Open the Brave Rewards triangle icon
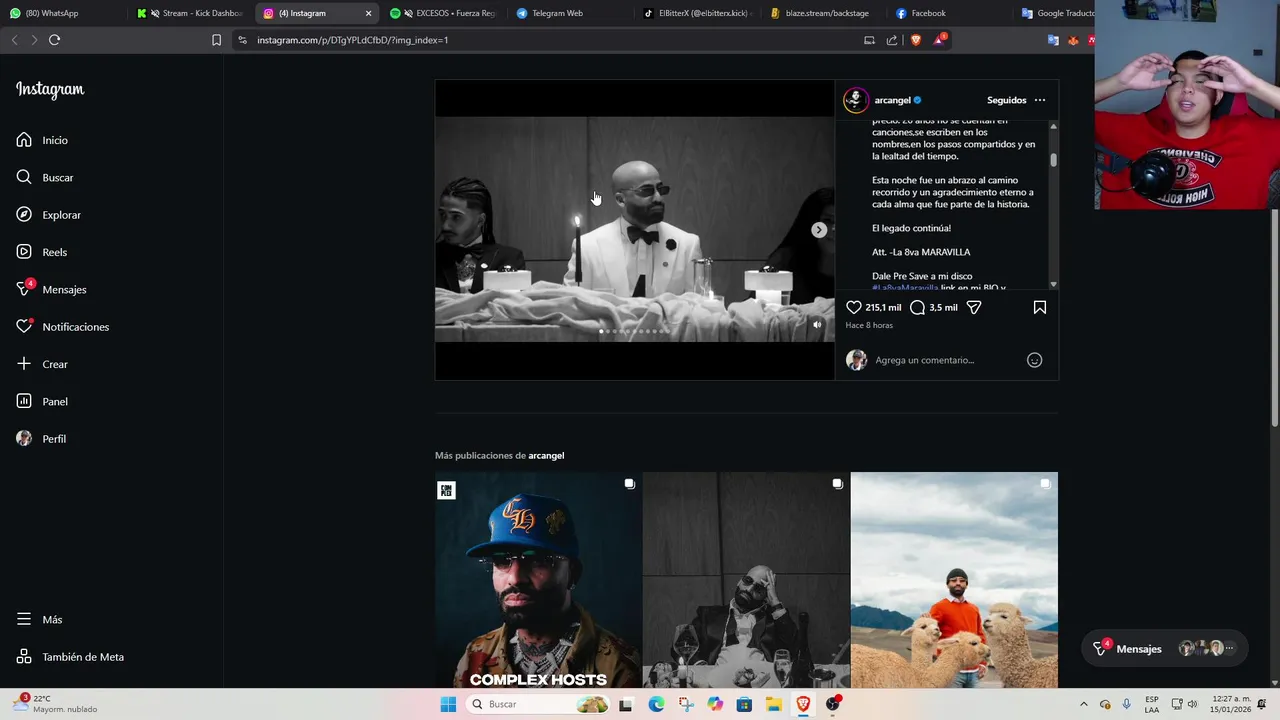Image resolution: width=1280 pixels, height=720 pixels. click(x=939, y=40)
